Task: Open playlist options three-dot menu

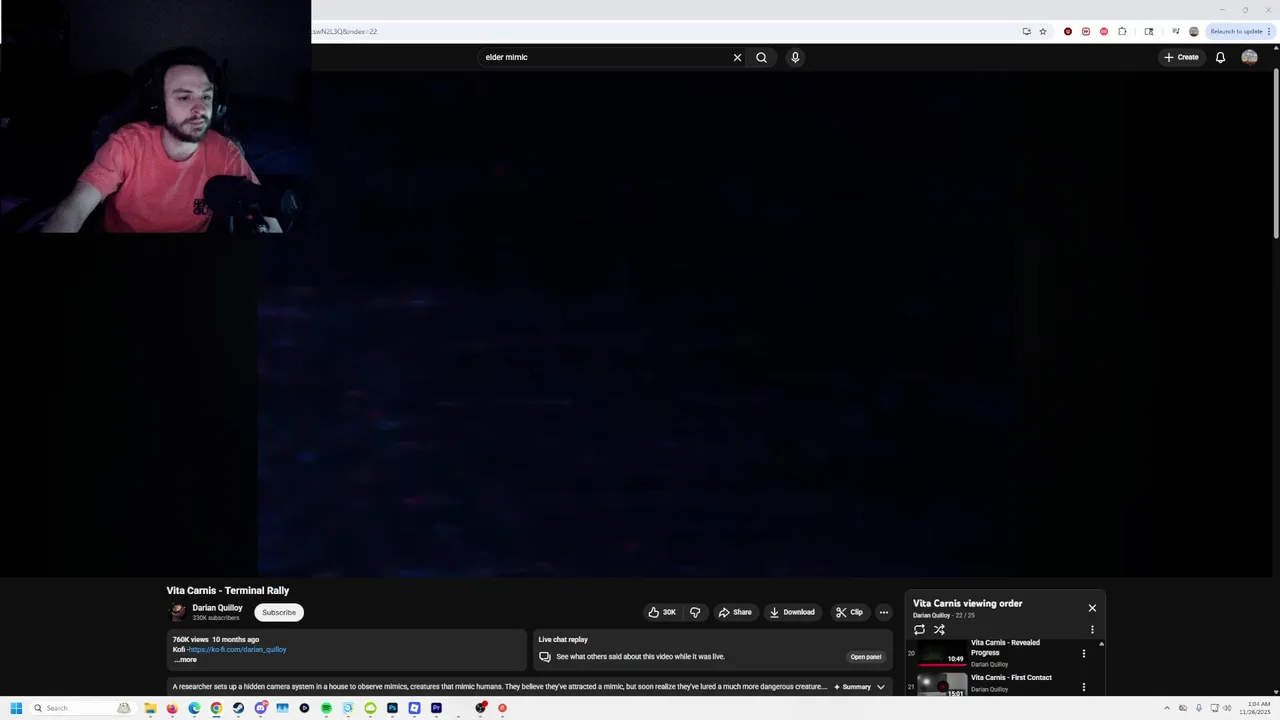Action: pos(1092,630)
